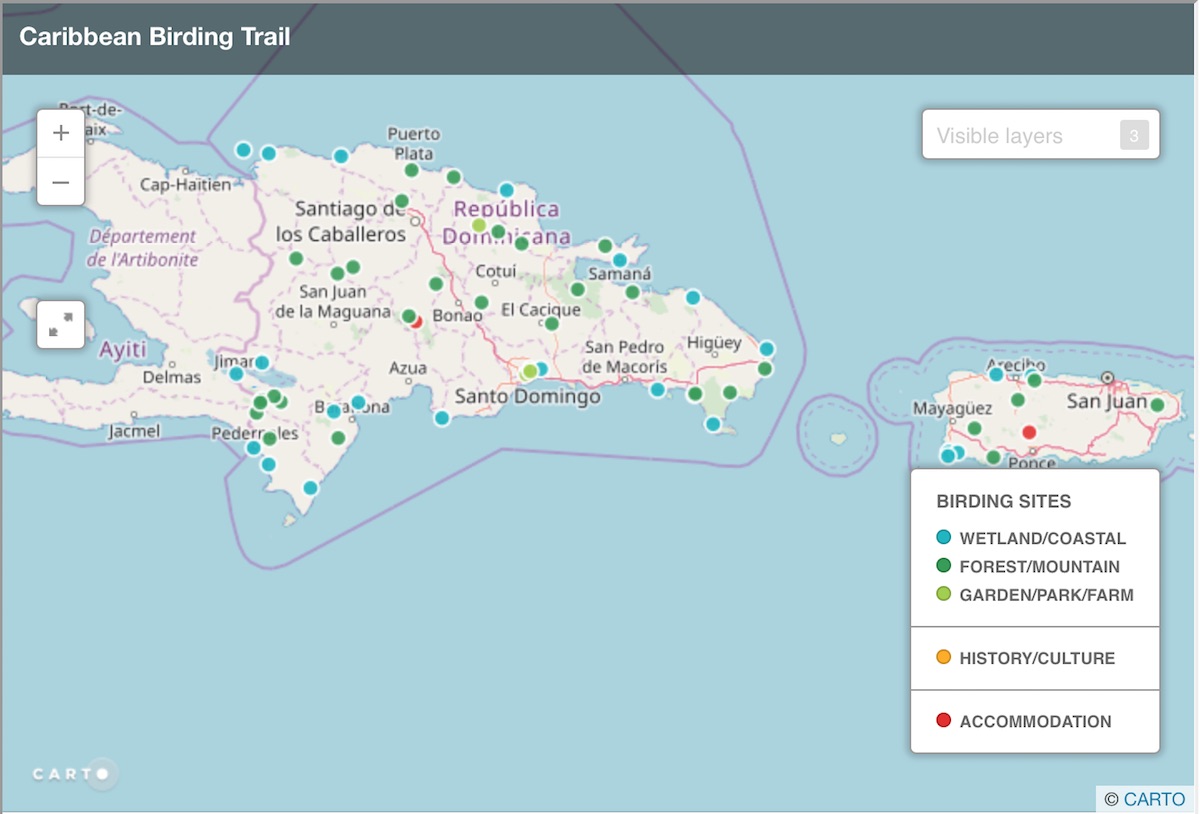Select Forest/Mountain in the legend
The image size is (1200, 814).
[1039, 566]
